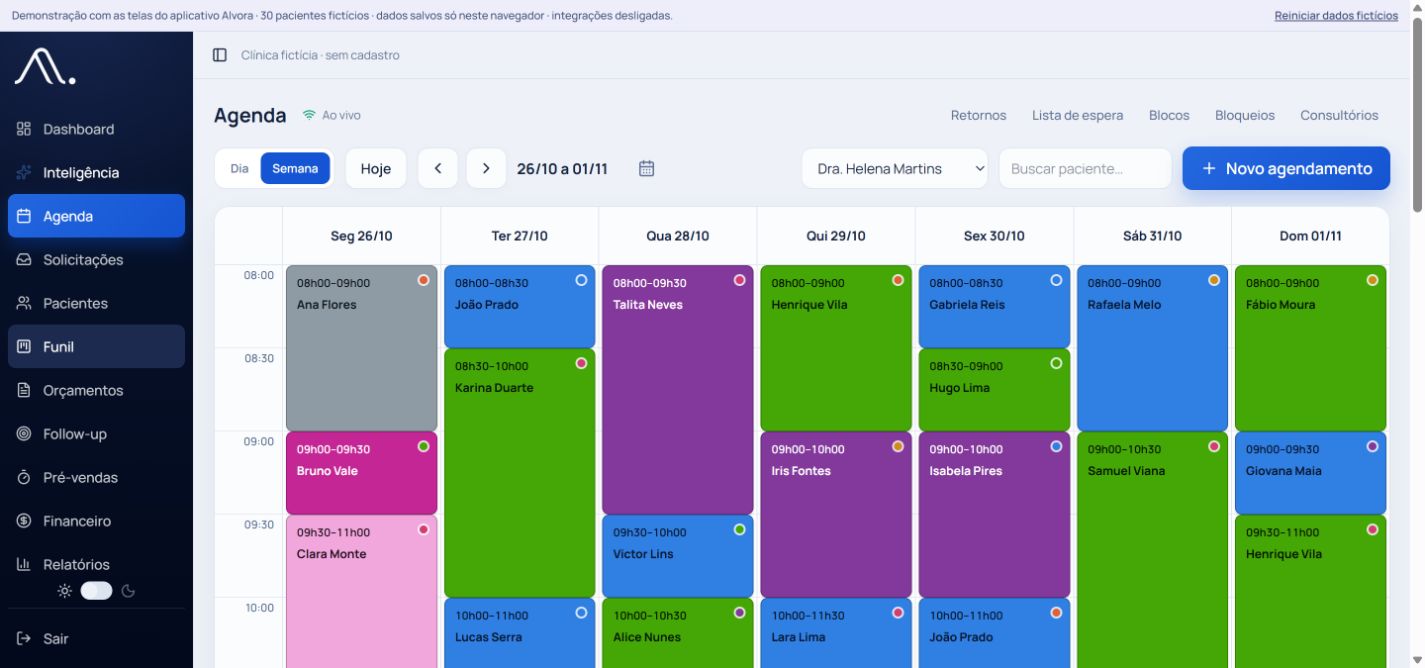Screen dimensions: 1425x668
Task: Switch to the Bloqueios tab
Action: coord(1244,115)
